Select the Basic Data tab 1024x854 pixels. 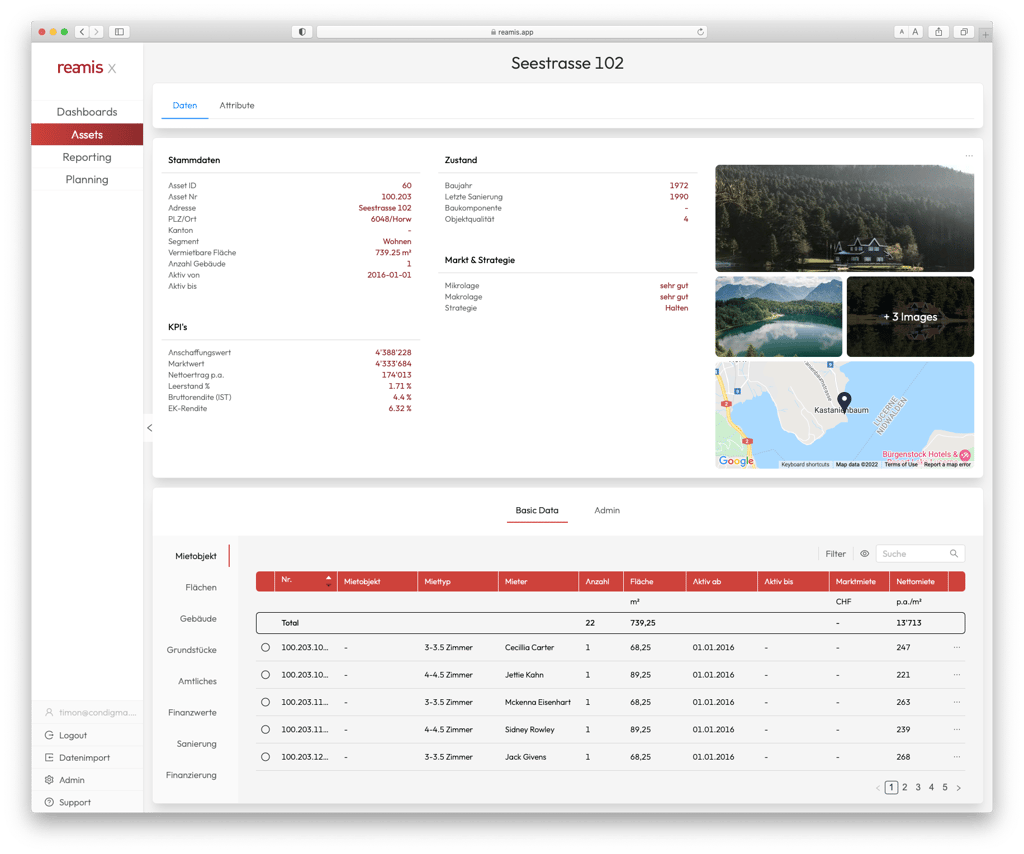click(x=537, y=510)
